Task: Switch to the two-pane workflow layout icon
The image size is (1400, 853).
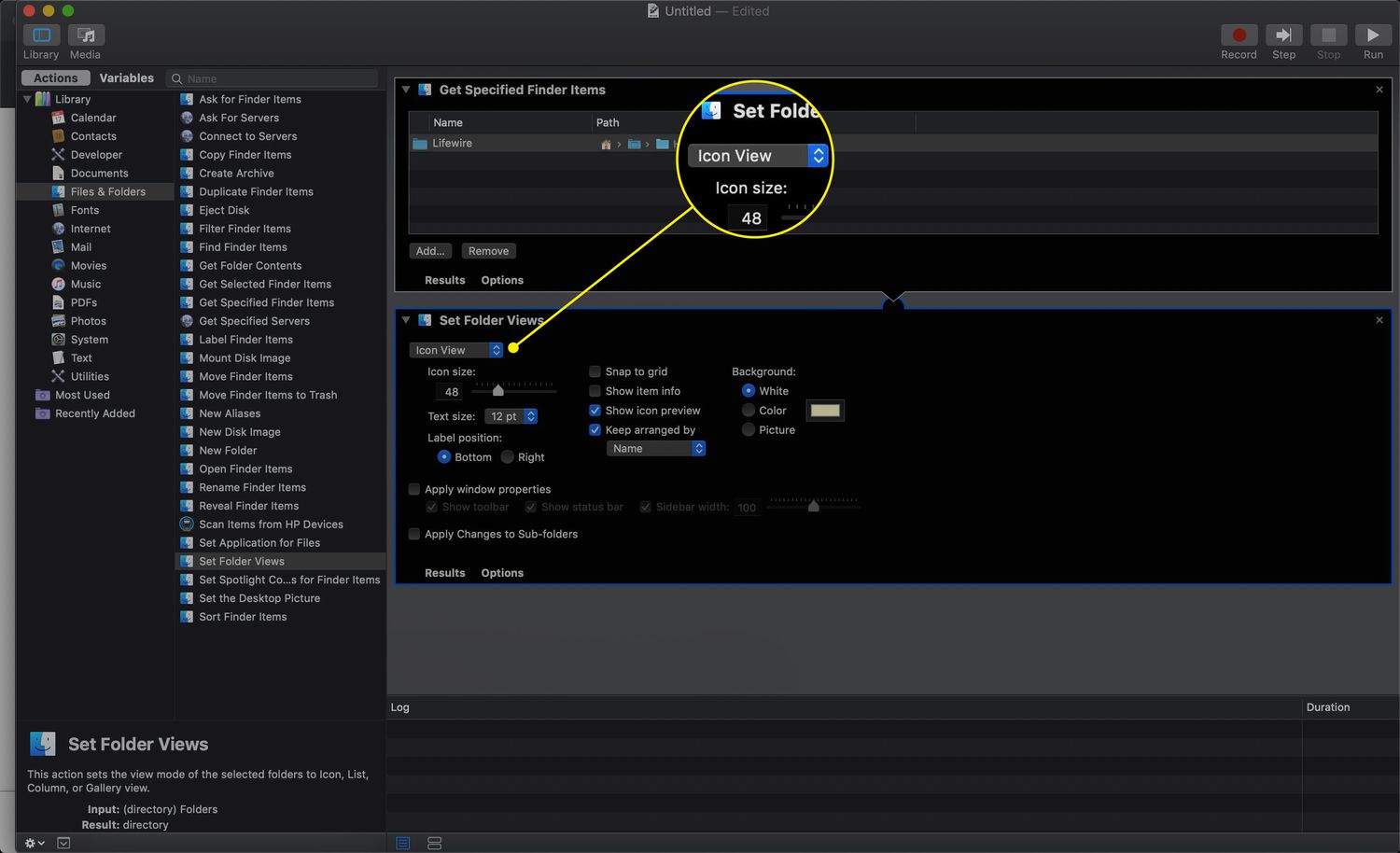Action: click(434, 843)
